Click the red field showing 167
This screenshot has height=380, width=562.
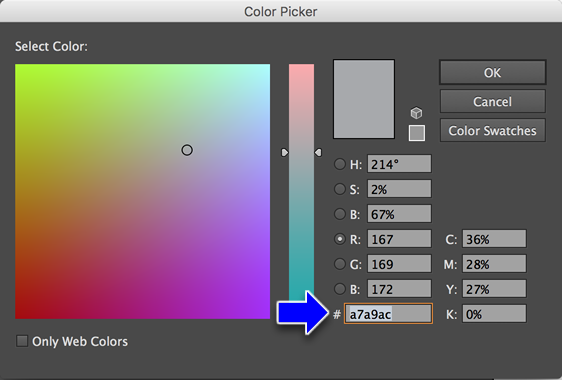[399, 239]
